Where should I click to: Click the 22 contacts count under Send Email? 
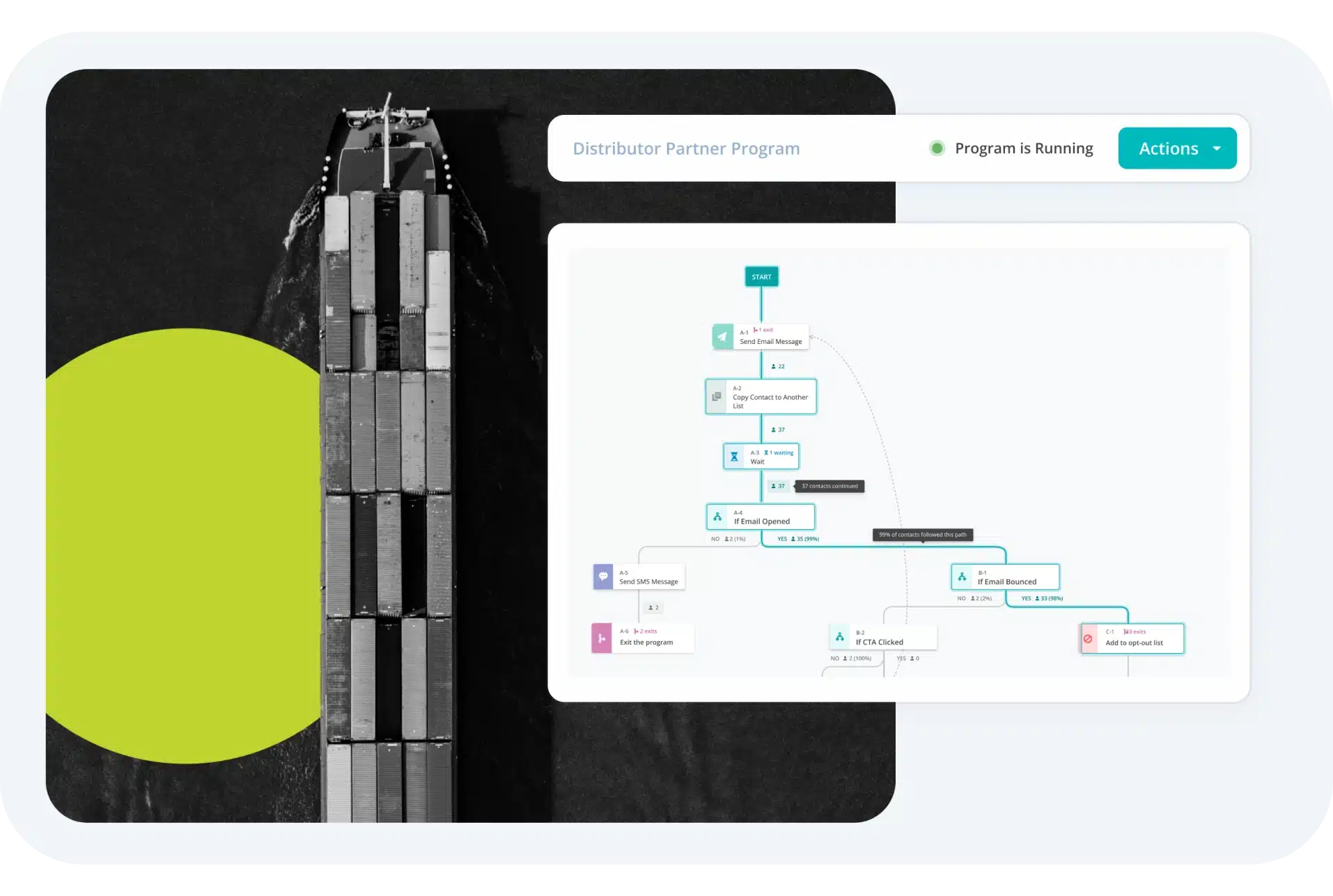778,366
